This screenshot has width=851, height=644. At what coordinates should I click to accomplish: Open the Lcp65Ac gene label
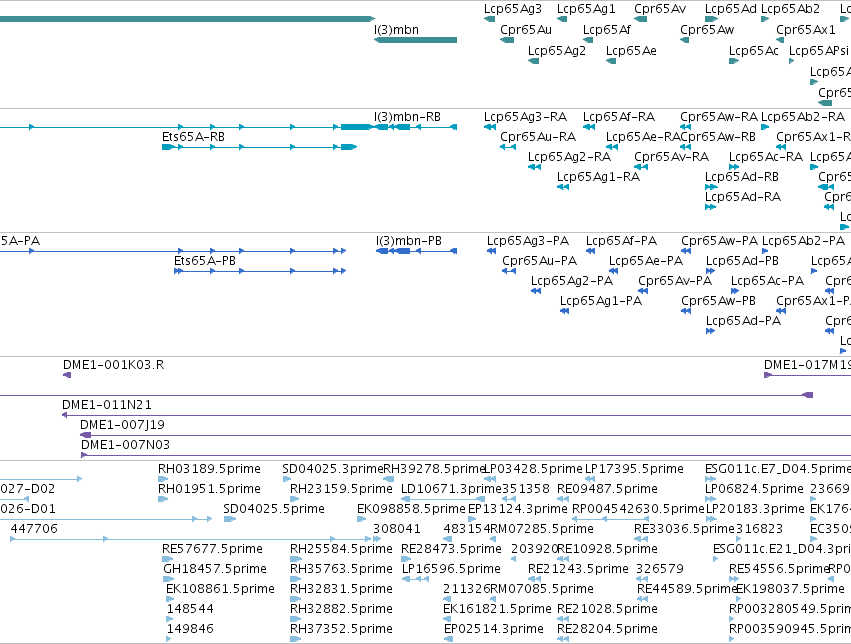[x=753, y=51]
